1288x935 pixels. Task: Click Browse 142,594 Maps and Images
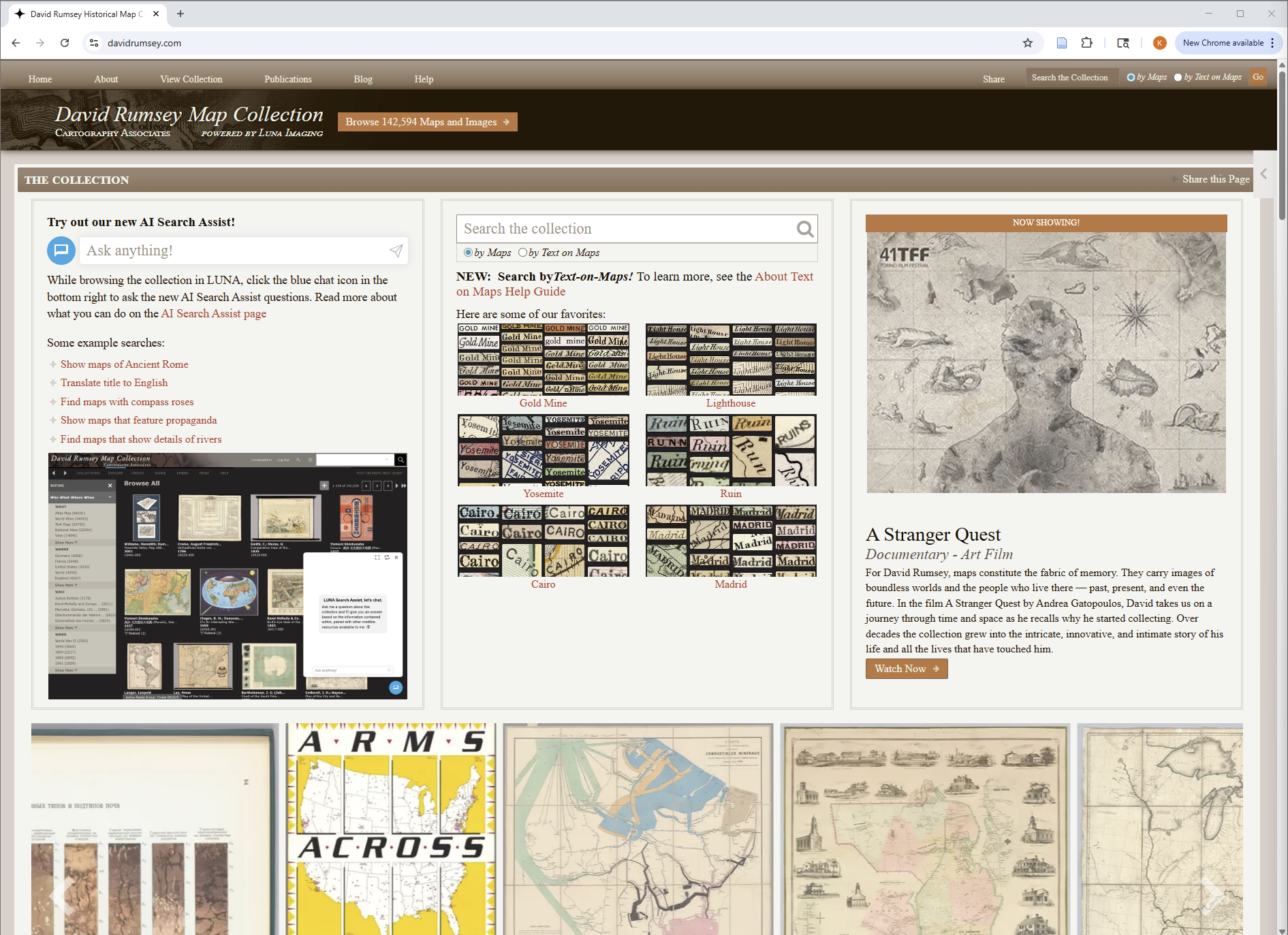[x=428, y=122]
